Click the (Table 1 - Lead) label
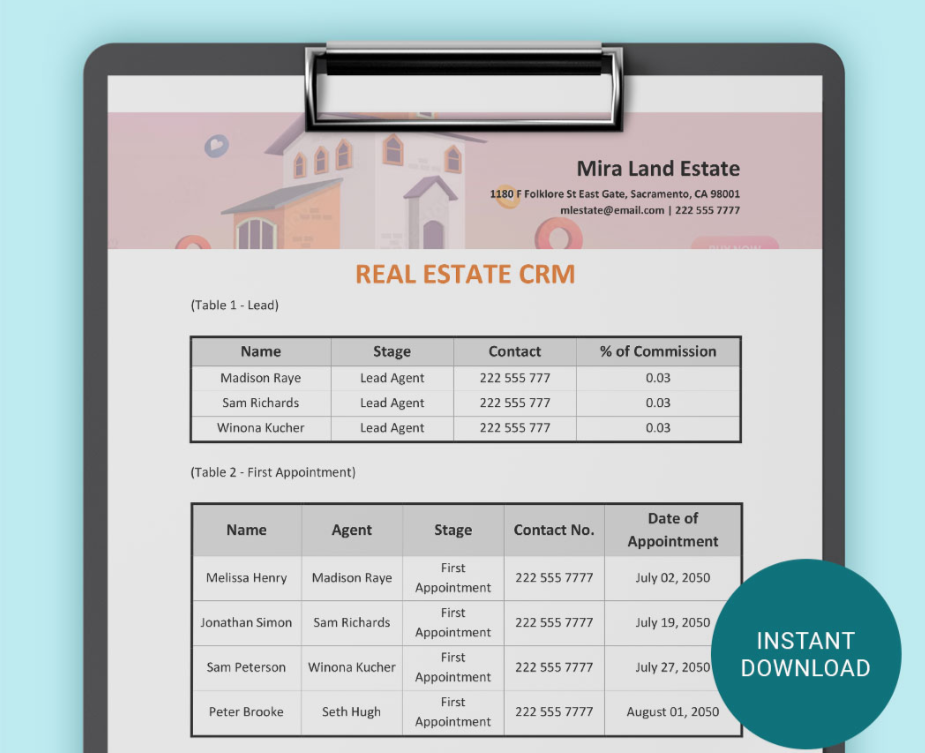The height and width of the screenshot is (753, 925). click(x=235, y=305)
